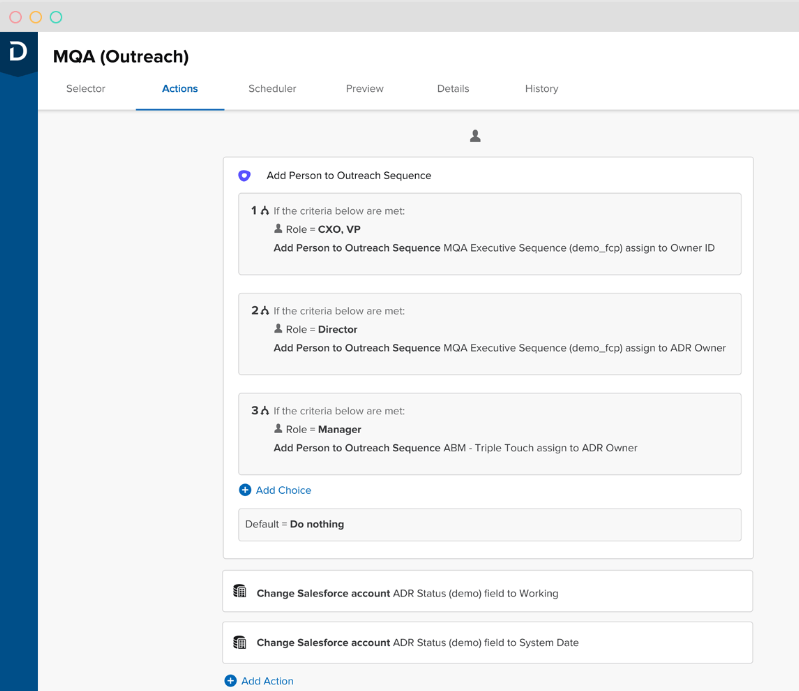Click the purple Outreach icon beside Add Person
The width and height of the screenshot is (799, 691).
(245, 176)
